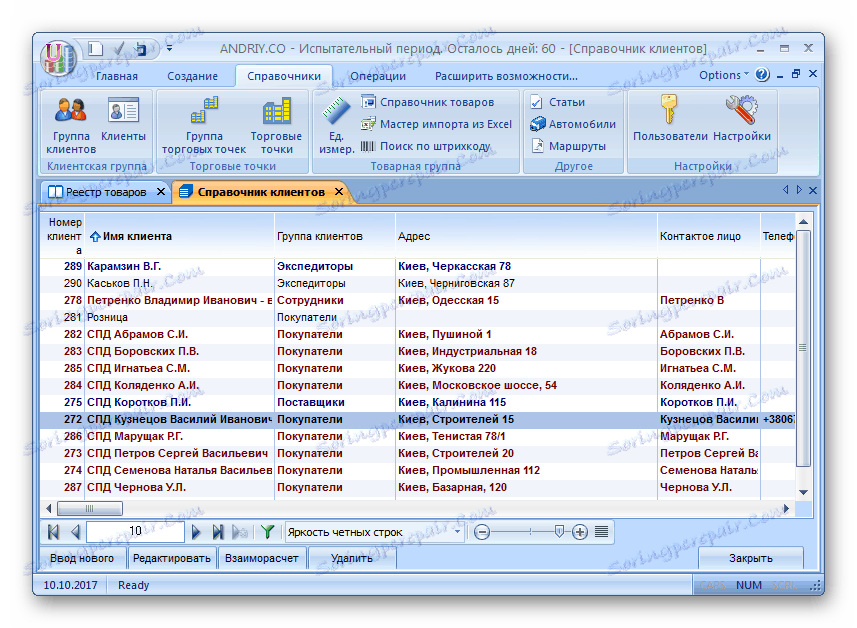Switch to the Главная ribbon tab
Screen dimensions: 857x628
click(x=117, y=76)
